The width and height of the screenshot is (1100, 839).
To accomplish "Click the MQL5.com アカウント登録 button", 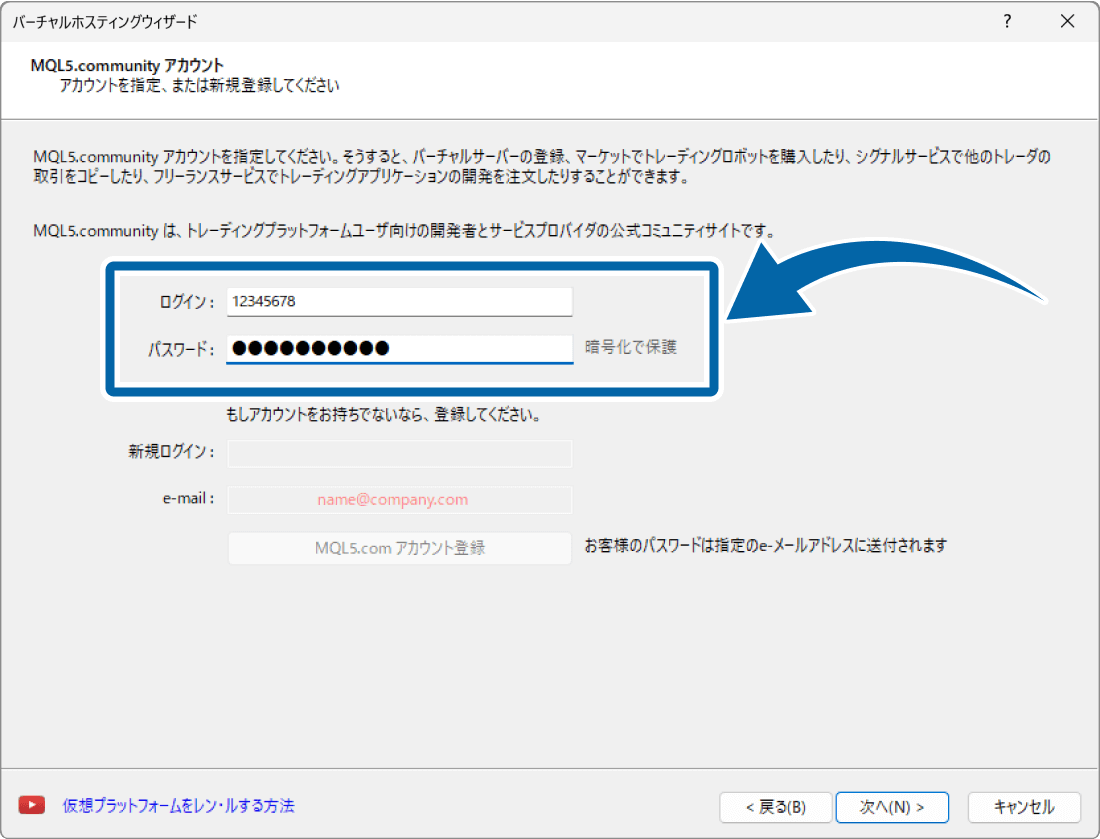I will (x=400, y=548).
